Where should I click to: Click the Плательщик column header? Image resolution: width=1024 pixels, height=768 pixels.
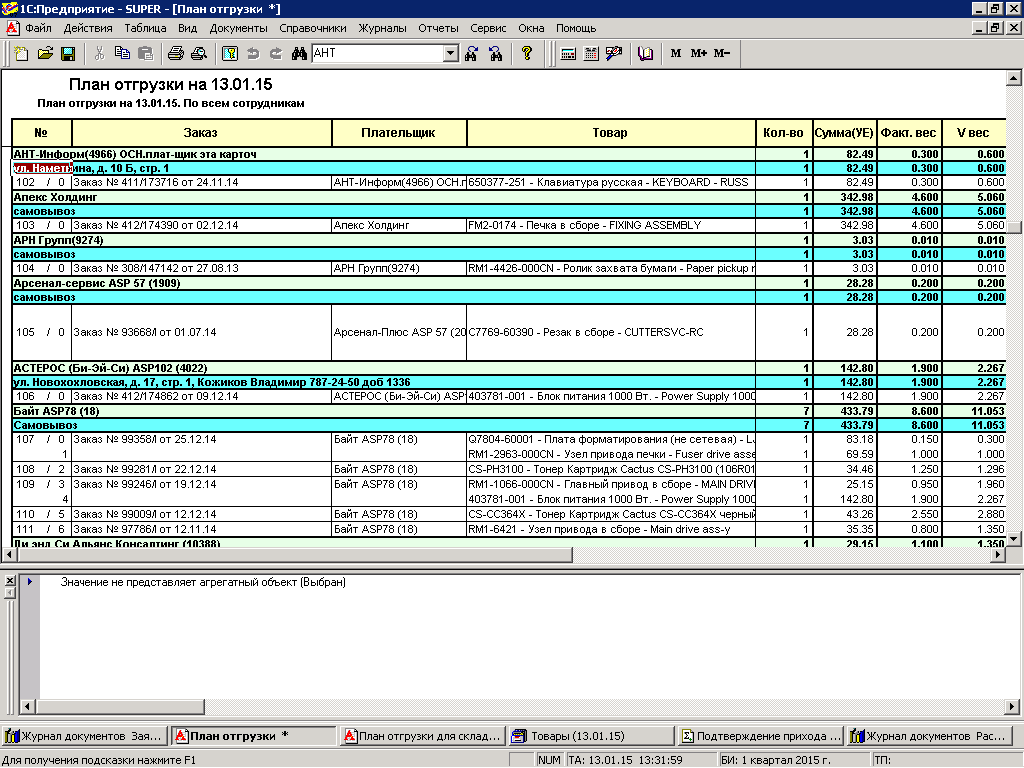click(x=398, y=133)
